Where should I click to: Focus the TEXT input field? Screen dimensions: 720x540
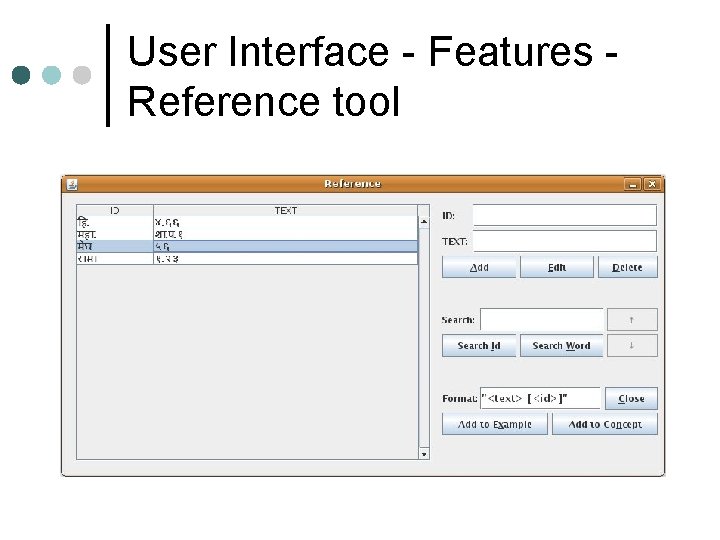565,241
